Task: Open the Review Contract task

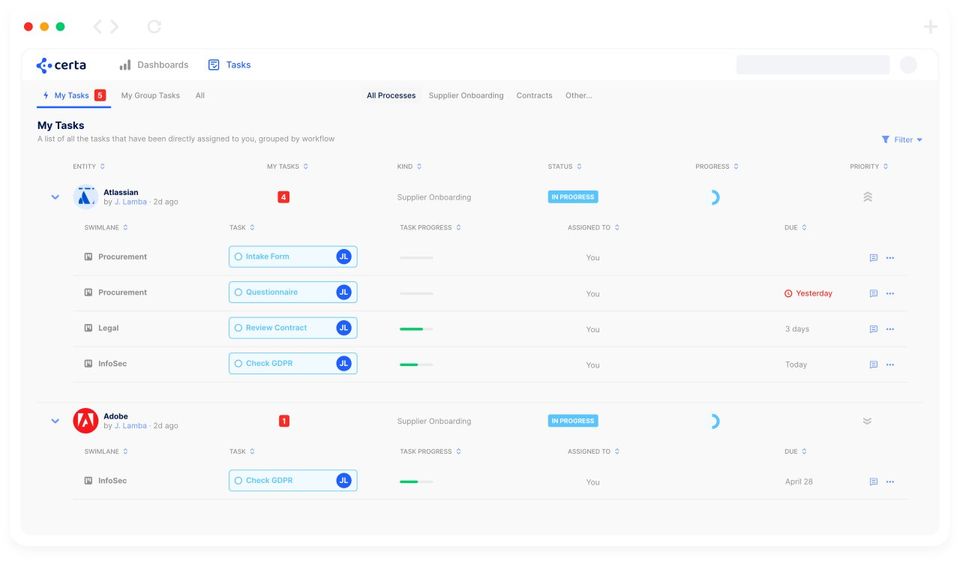Action: tap(293, 328)
